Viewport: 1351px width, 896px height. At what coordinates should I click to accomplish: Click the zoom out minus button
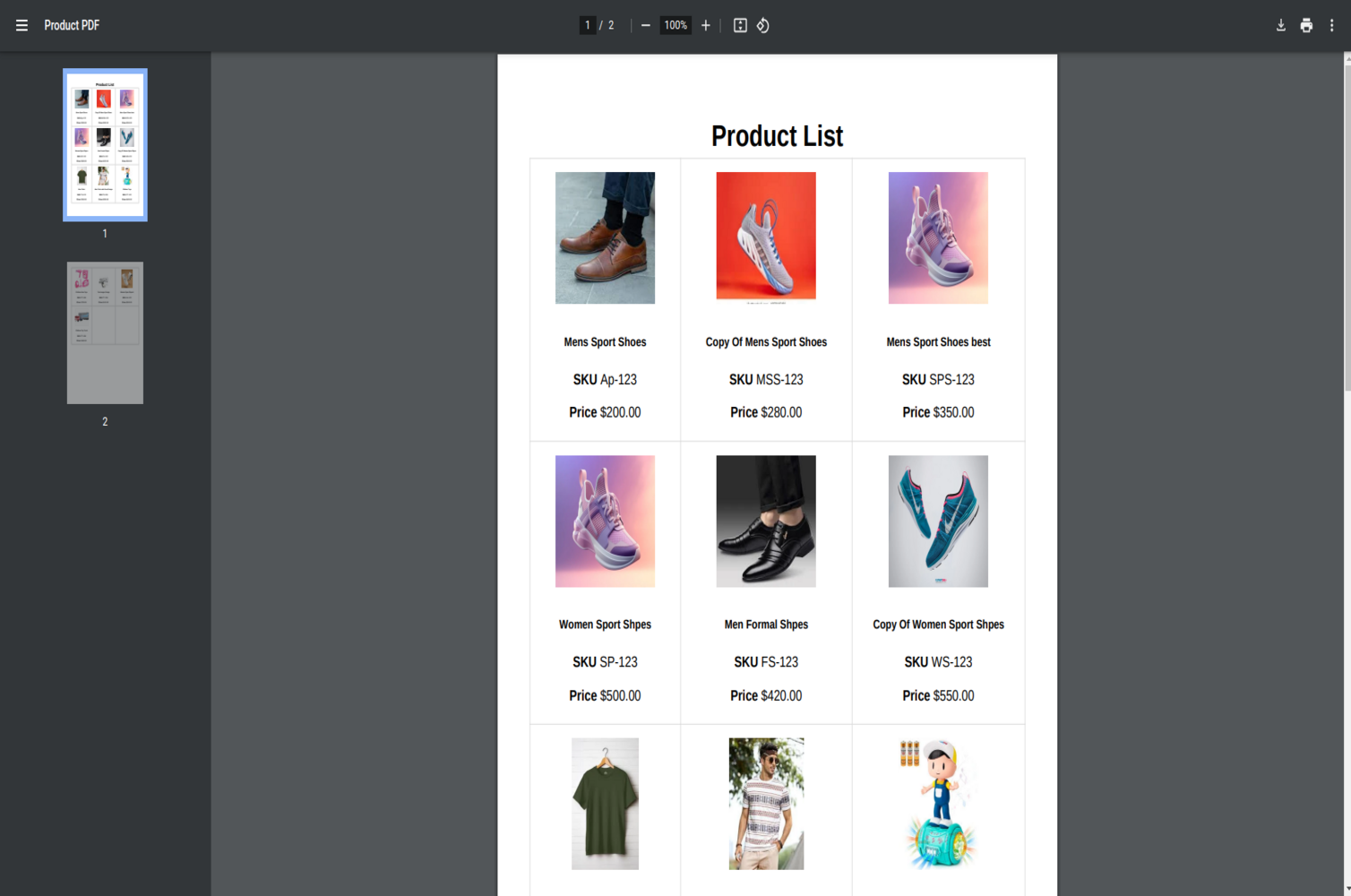click(x=645, y=25)
